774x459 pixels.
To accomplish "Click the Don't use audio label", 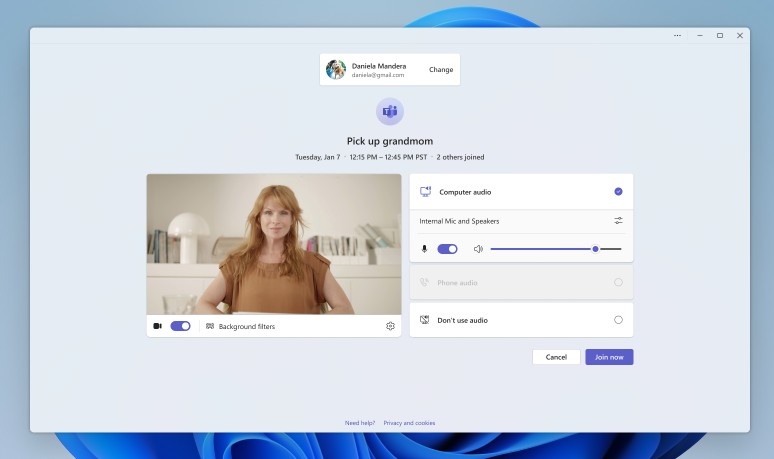I will pos(463,320).
